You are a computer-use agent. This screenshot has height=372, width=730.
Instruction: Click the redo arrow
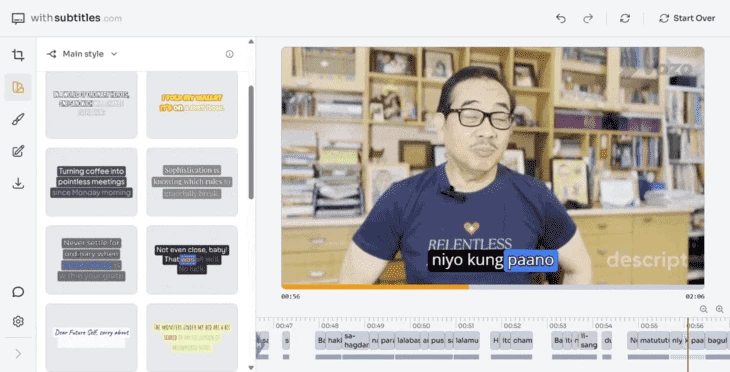(x=588, y=18)
